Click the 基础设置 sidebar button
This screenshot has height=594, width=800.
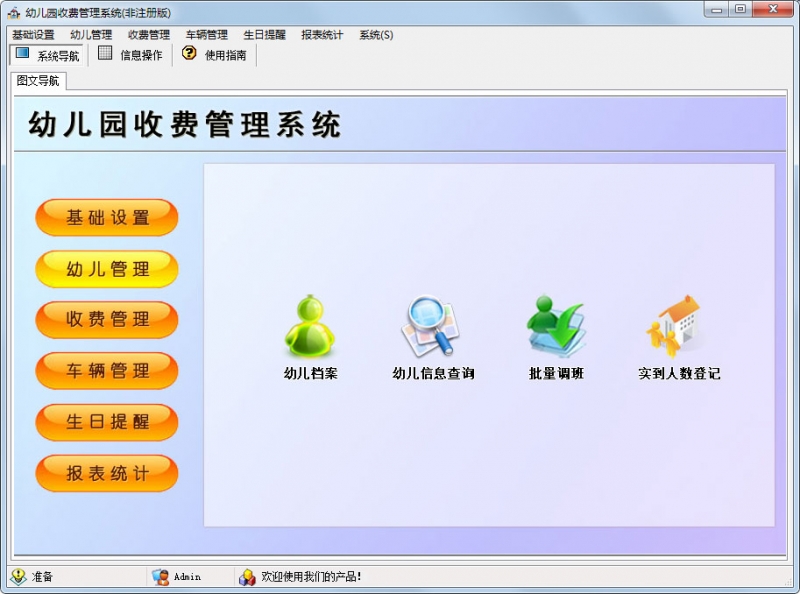106,217
